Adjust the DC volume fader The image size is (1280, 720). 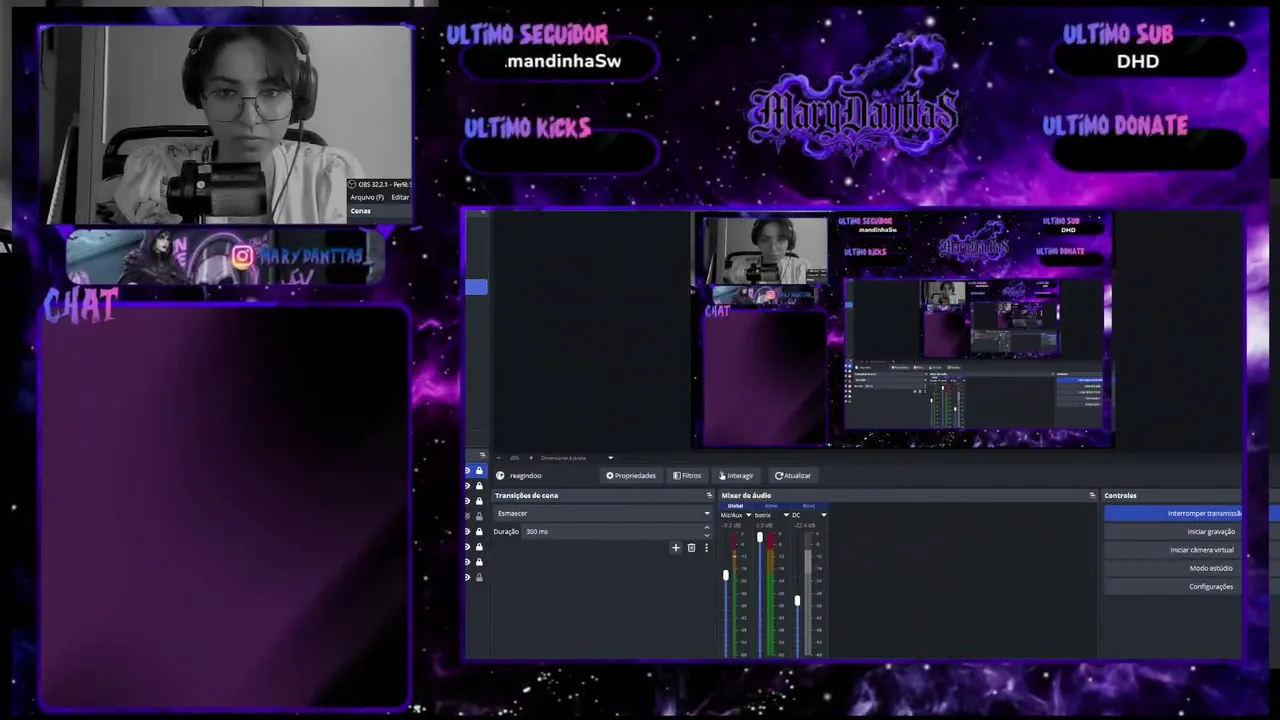click(x=797, y=600)
